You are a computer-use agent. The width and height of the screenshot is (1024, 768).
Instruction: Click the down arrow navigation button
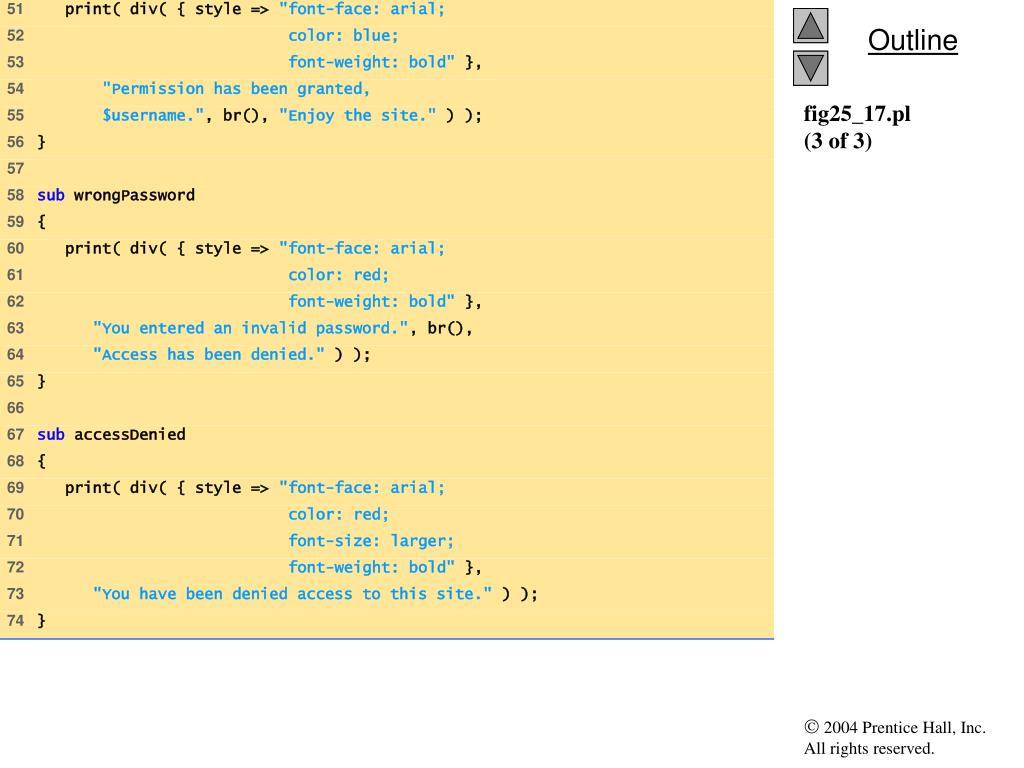[x=810, y=68]
